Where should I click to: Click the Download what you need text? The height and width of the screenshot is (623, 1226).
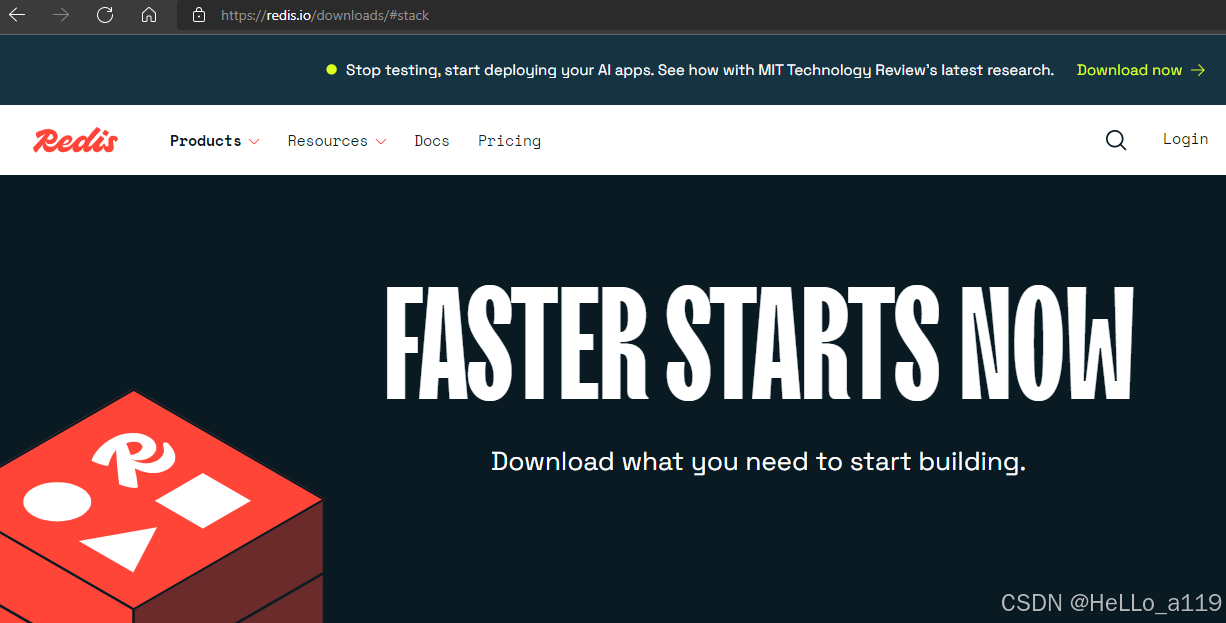click(758, 462)
